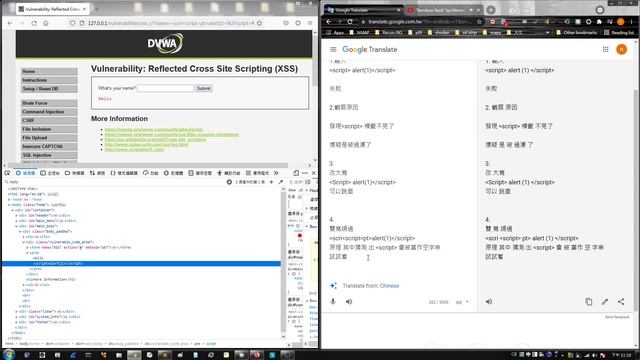Open Pocket save icon in Firefox
This screenshot has height=360, width=640.
[286, 23]
